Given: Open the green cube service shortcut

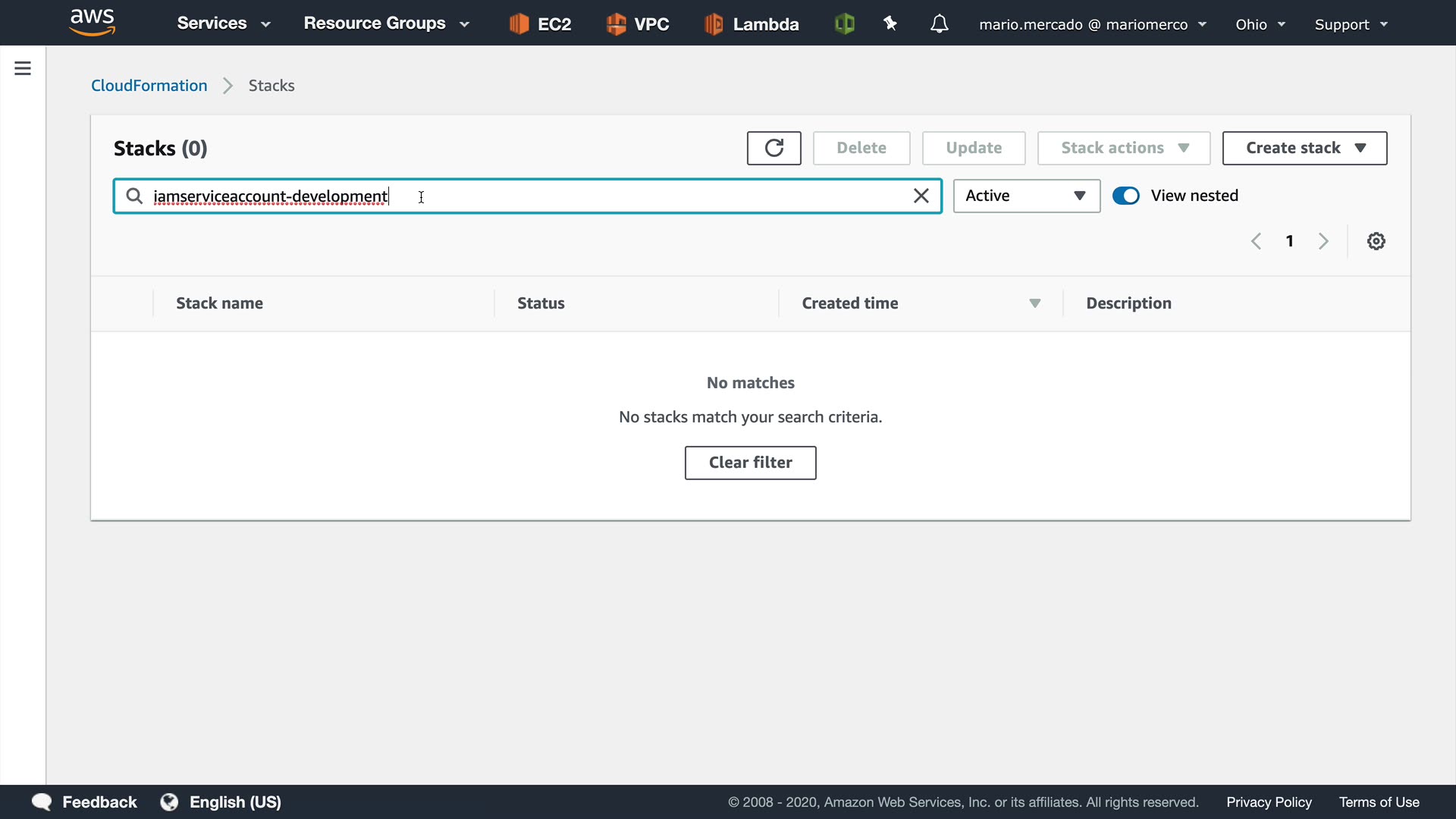Looking at the screenshot, I should [x=844, y=24].
